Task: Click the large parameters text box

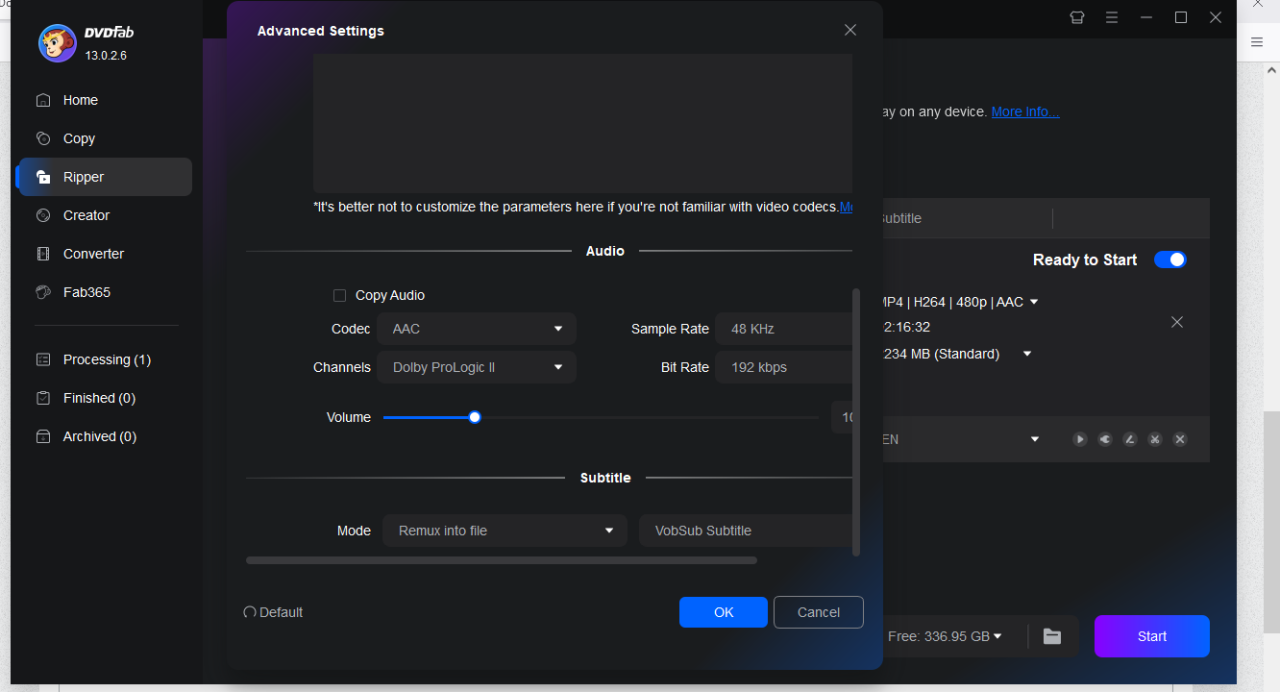Action: [x=583, y=123]
